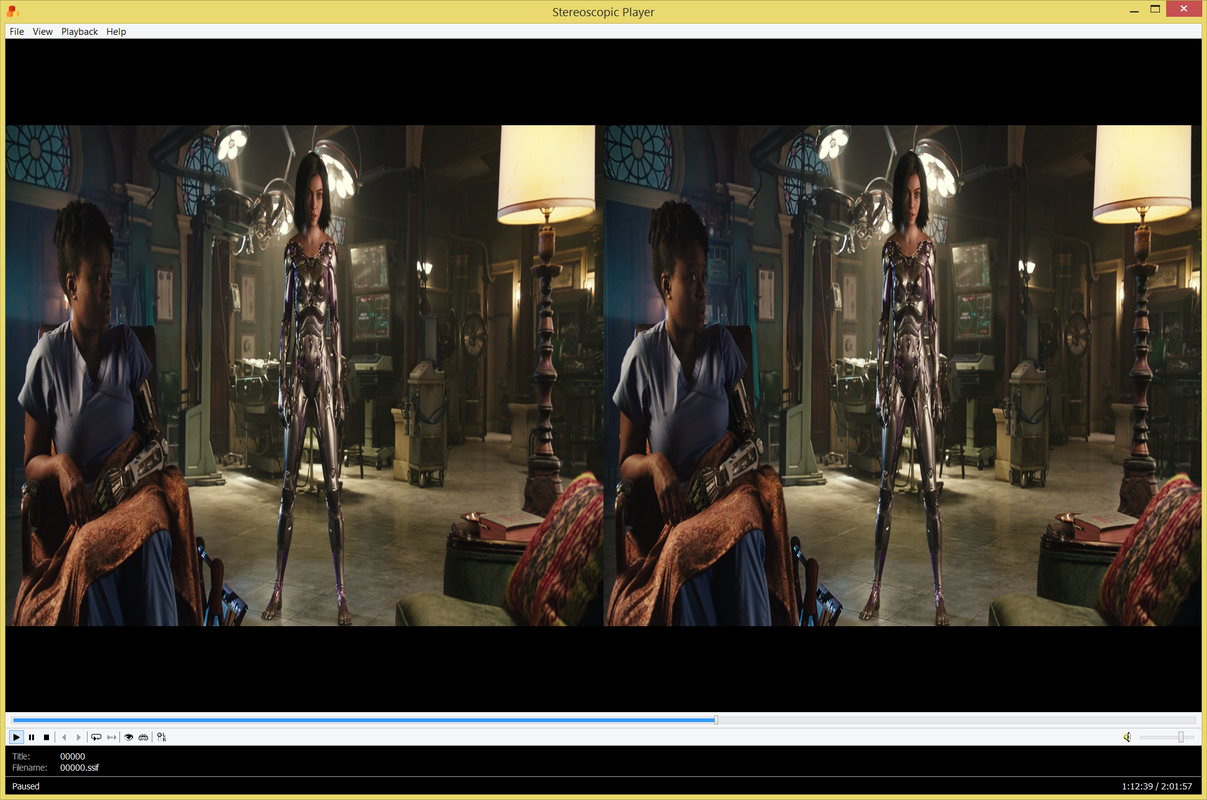Mute audio with the speaker icon

tap(1127, 737)
